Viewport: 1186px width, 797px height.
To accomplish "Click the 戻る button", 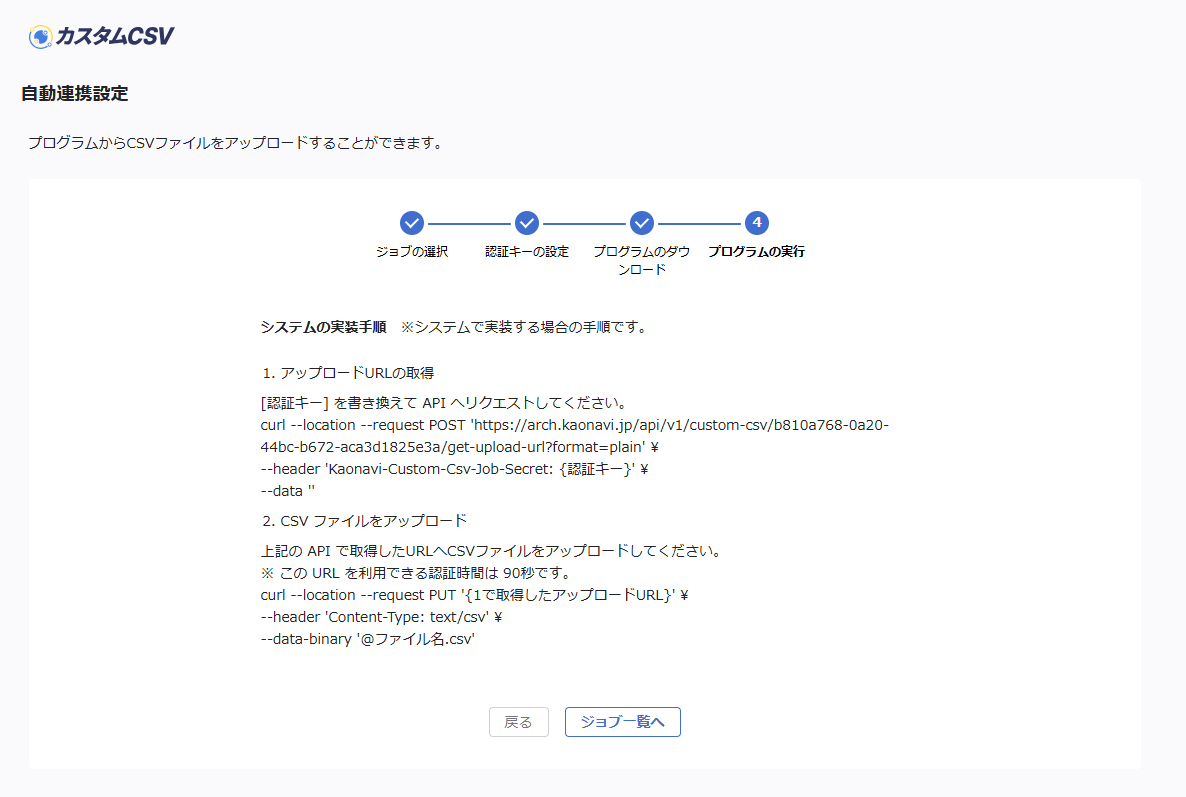I will pyautogui.click(x=518, y=722).
